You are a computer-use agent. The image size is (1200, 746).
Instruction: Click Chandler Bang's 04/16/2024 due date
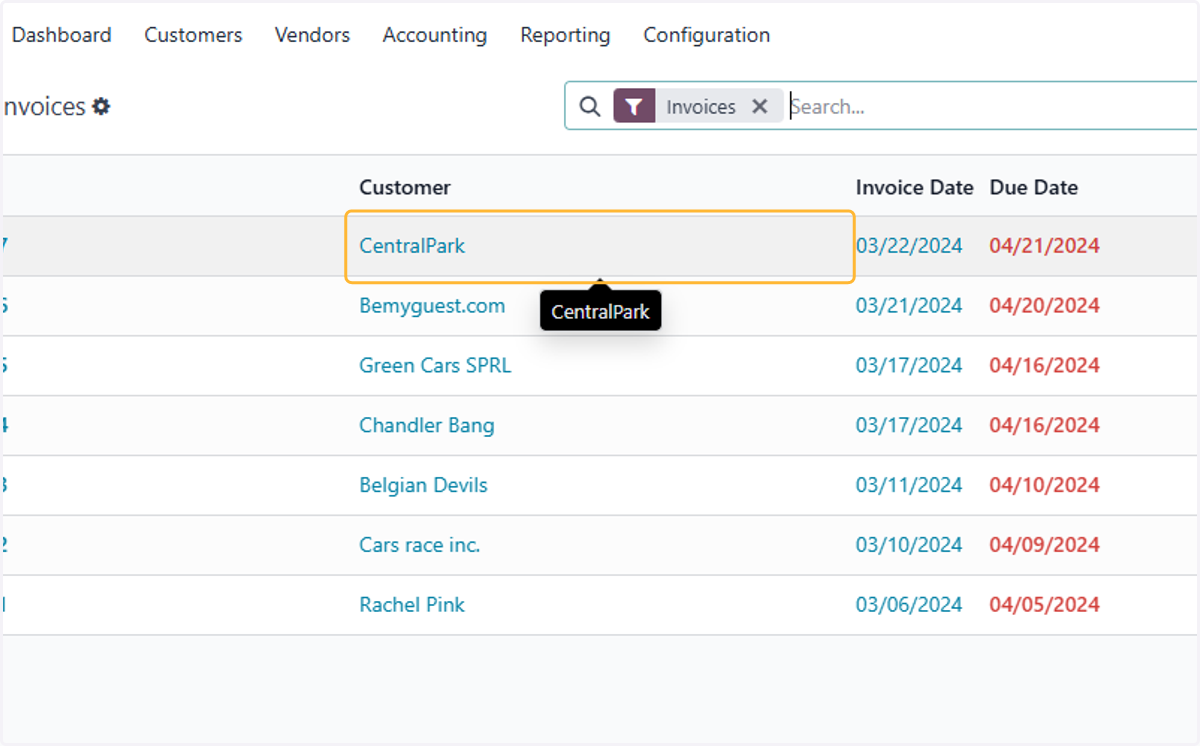(1045, 425)
